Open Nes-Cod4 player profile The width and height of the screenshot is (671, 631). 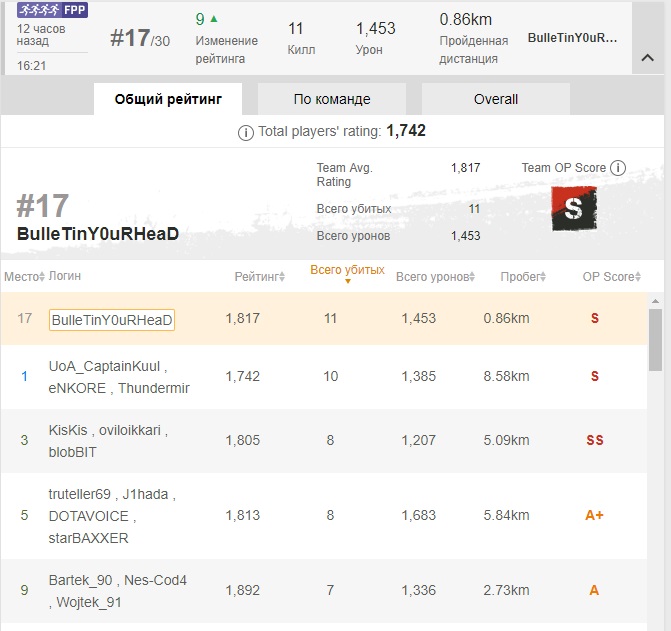[x=155, y=580]
